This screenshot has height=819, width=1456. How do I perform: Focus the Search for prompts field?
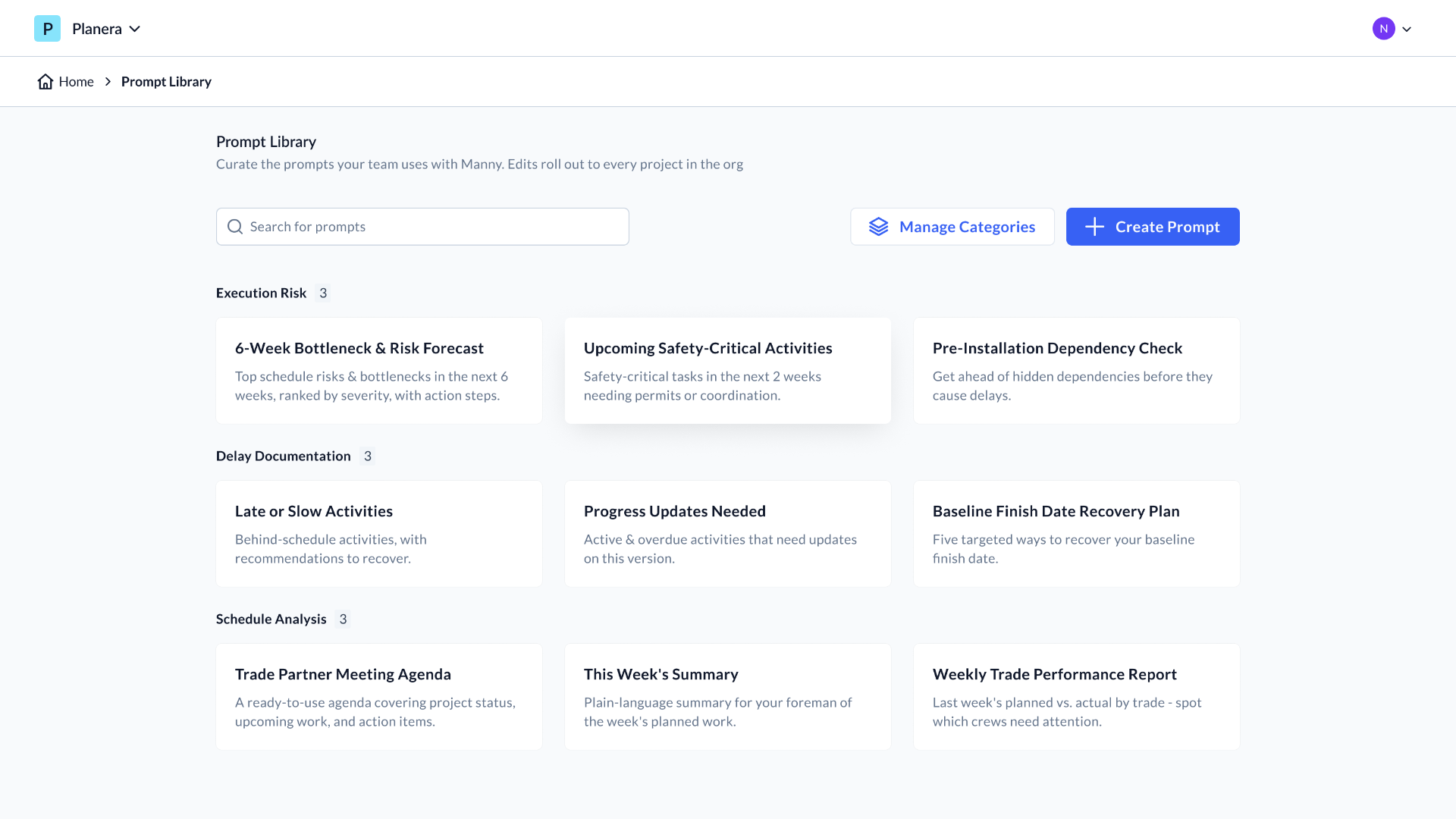click(422, 227)
